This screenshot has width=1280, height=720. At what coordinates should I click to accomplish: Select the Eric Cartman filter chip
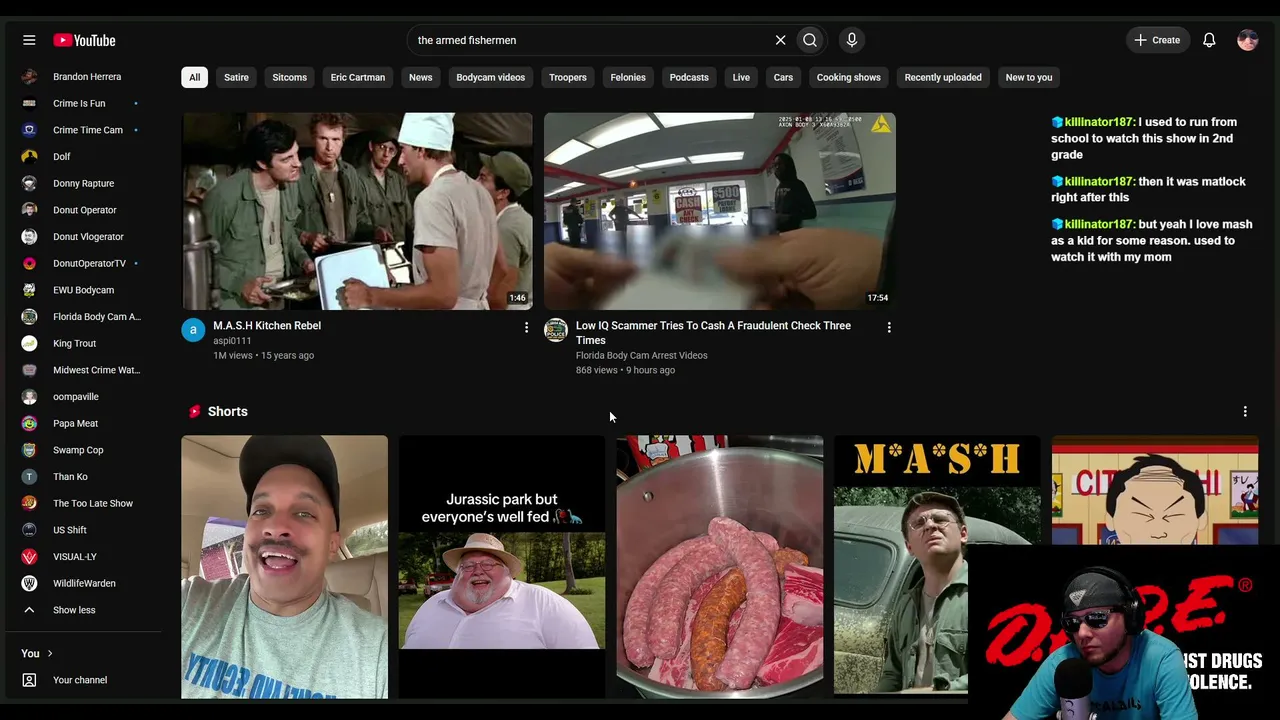coord(358,77)
